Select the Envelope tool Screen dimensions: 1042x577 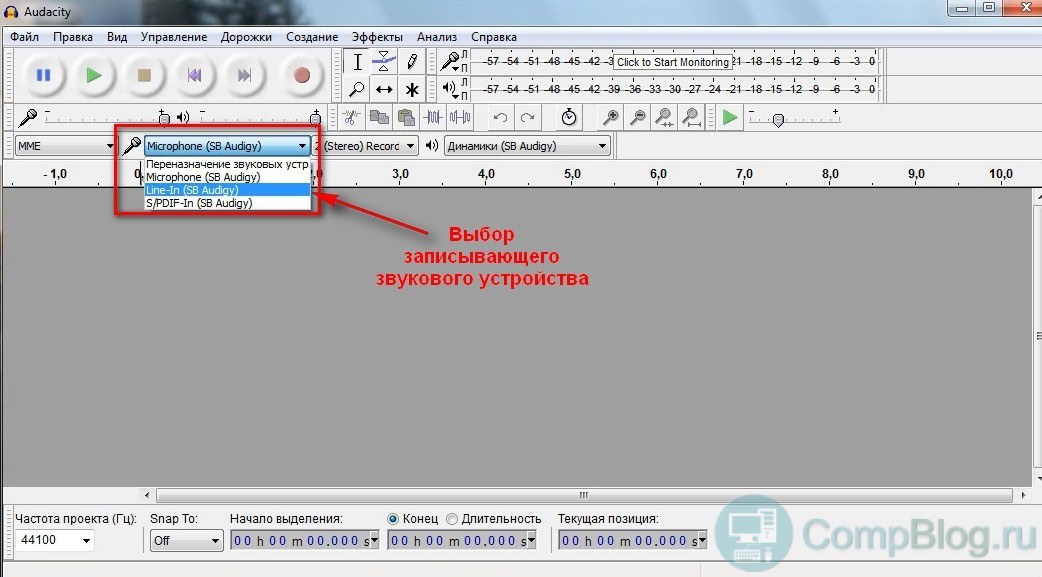point(384,62)
